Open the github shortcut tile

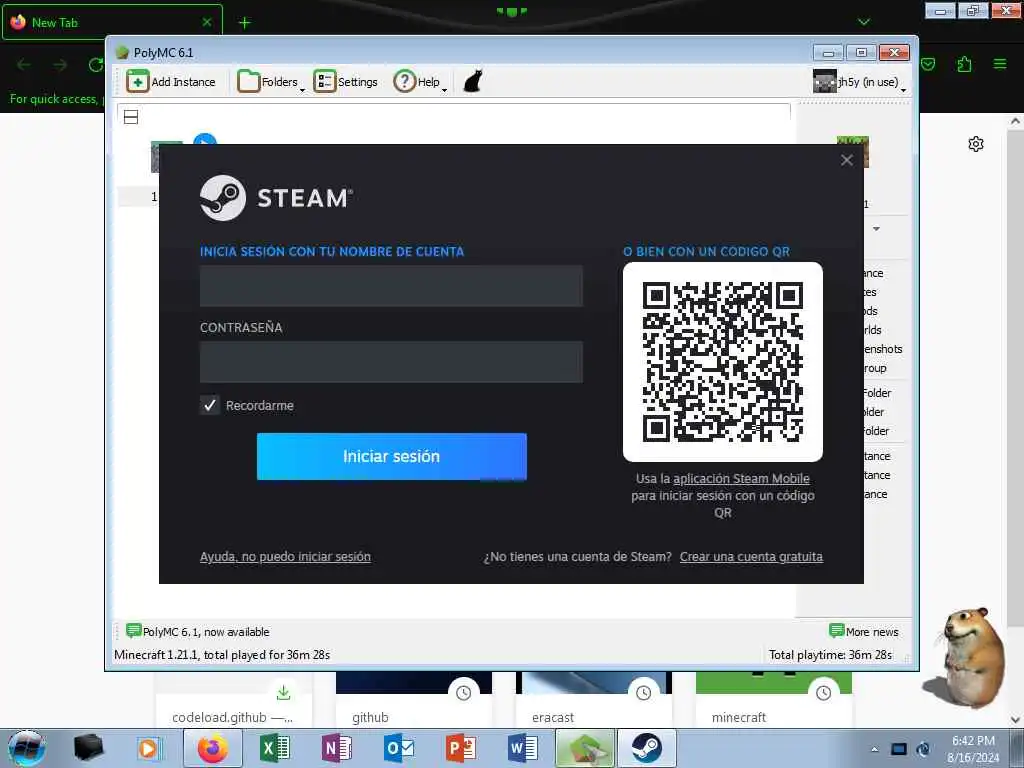pos(413,699)
